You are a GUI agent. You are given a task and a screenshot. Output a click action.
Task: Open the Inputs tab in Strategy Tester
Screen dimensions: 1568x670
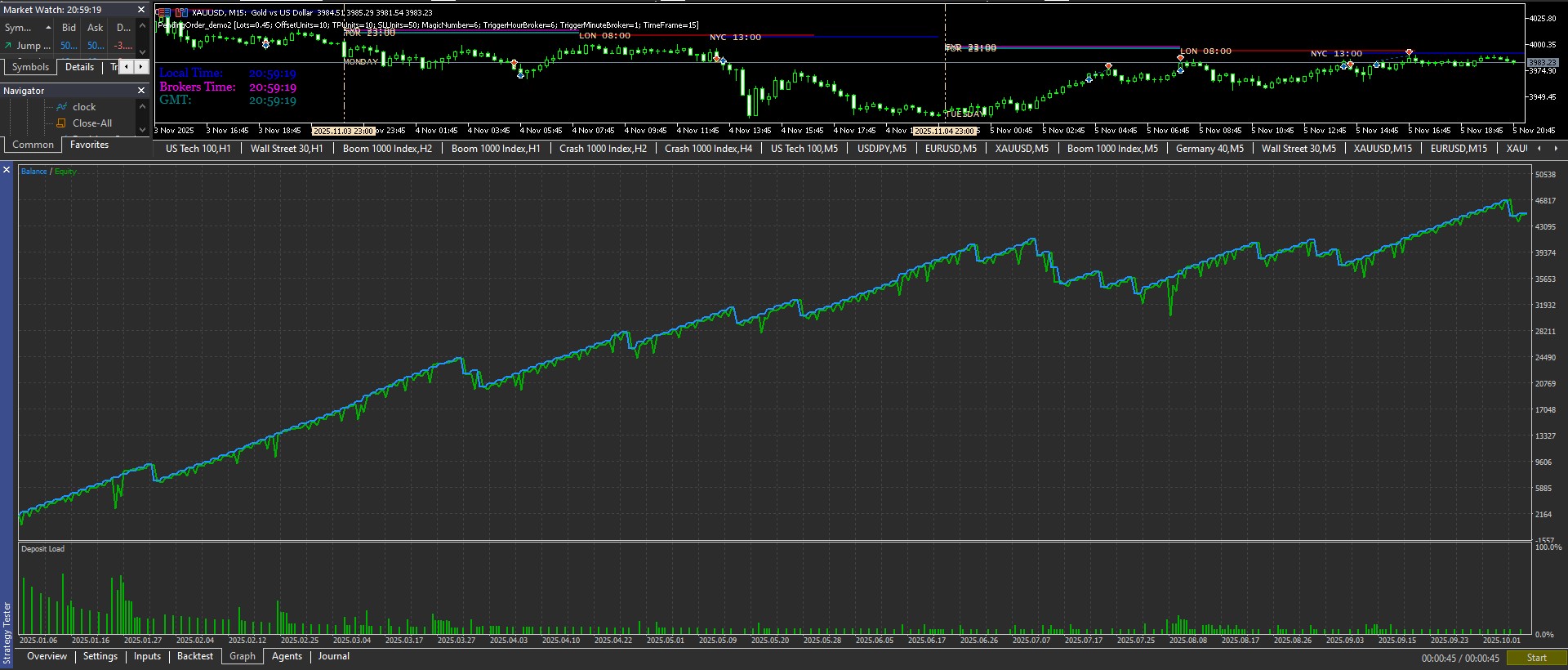pyautogui.click(x=147, y=656)
